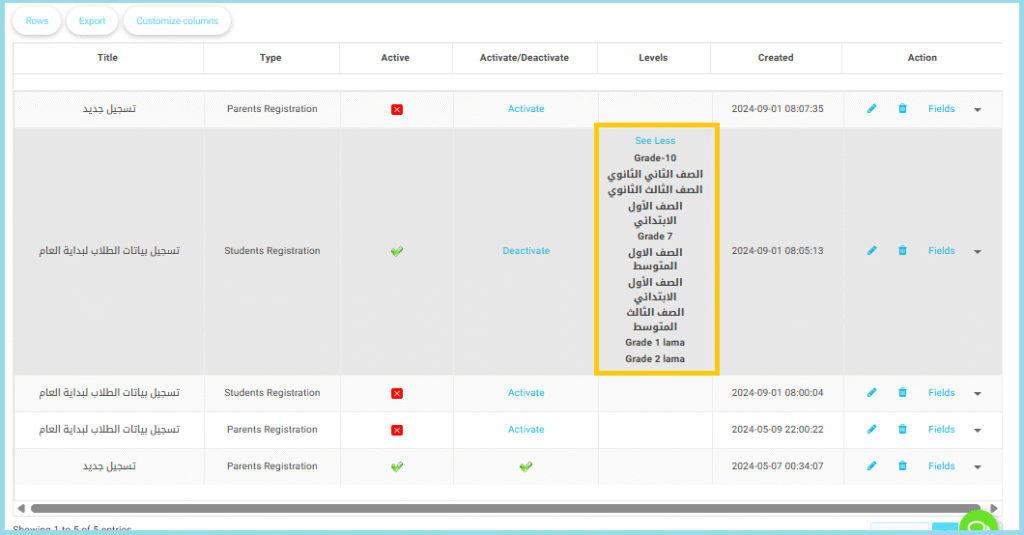Collapse the levels list with See Less
1024x535 pixels.
click(x=655, y=141)
